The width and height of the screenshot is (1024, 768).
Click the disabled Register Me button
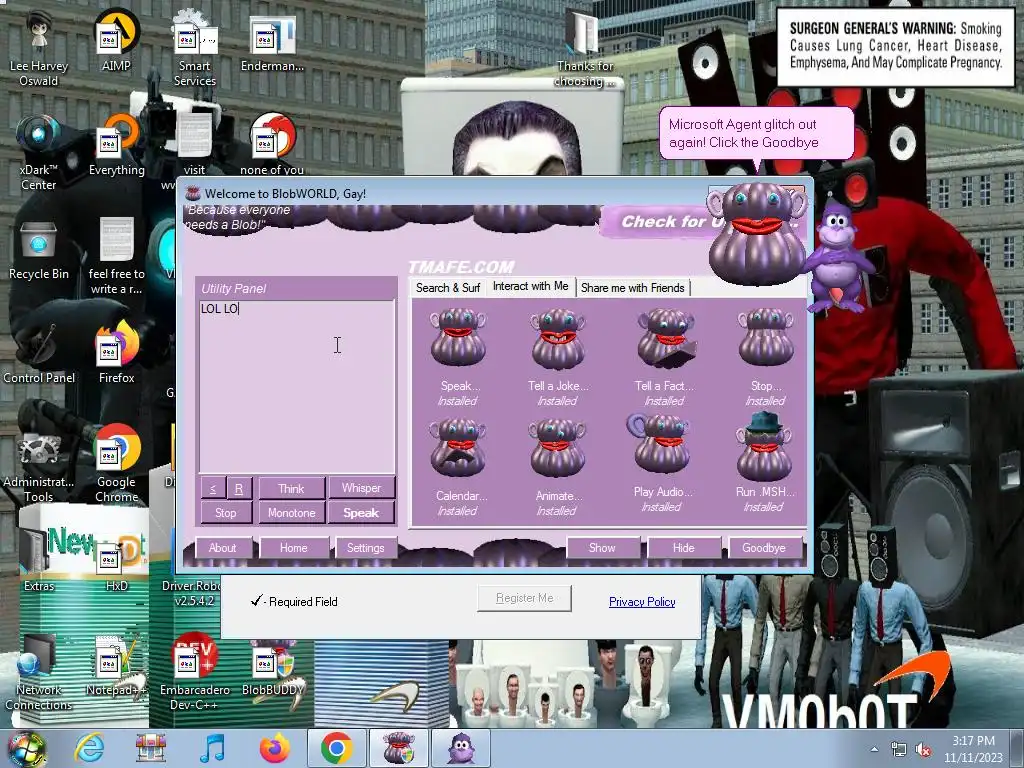click(524, 598)
